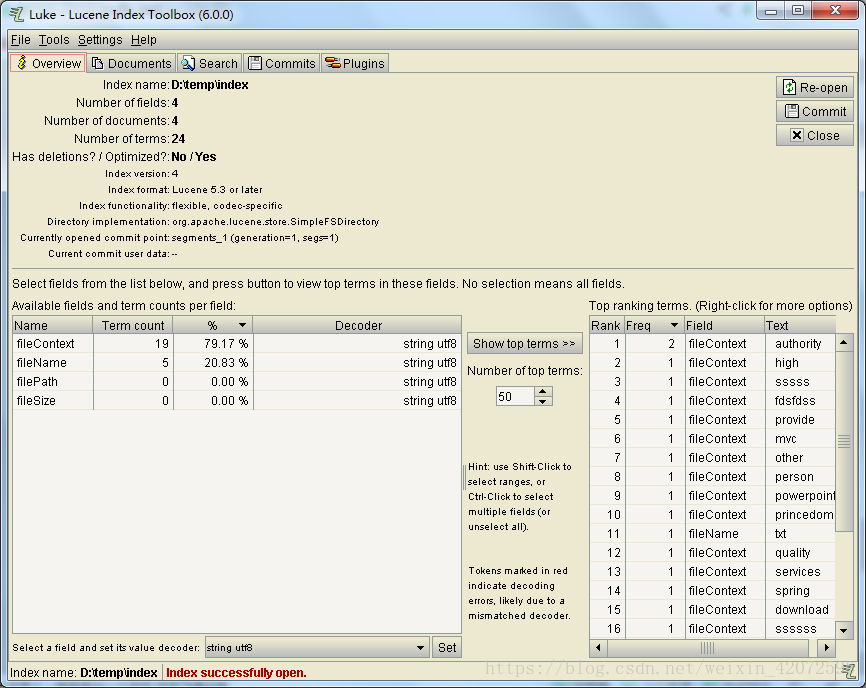Select the fileSize field row
Screen dimensions: 866x688
[236, 400]
